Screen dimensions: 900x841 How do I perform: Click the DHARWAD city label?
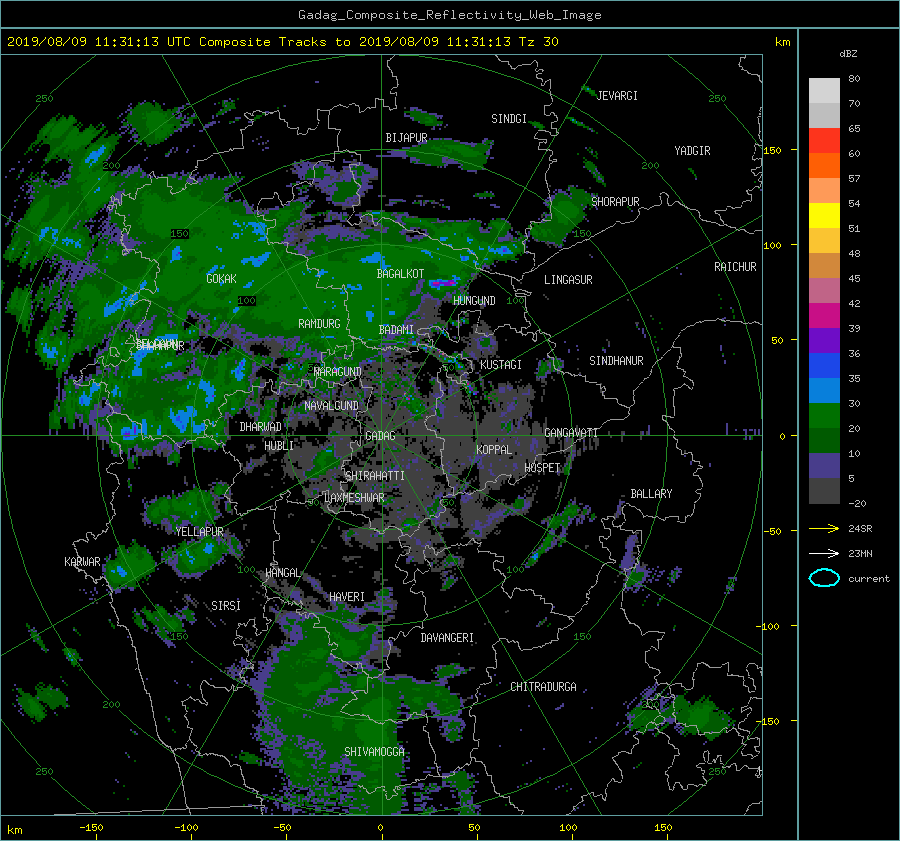[261, 427]
